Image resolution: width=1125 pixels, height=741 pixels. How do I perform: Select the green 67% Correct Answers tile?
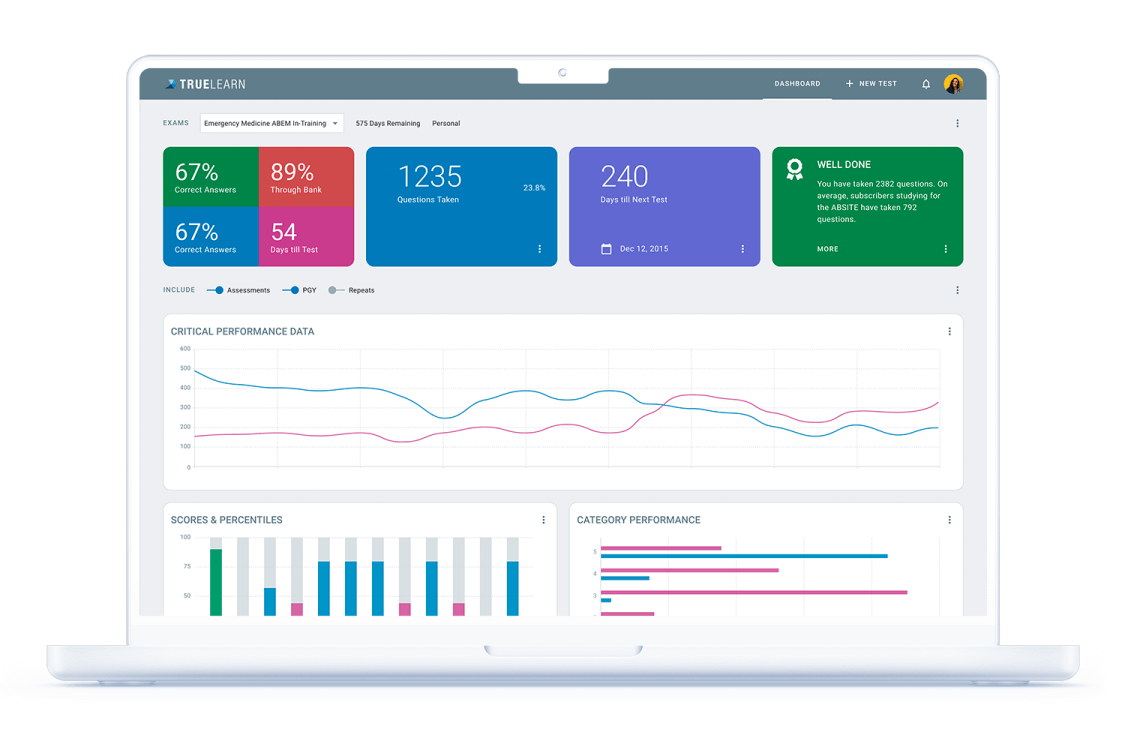pos(211,177)
